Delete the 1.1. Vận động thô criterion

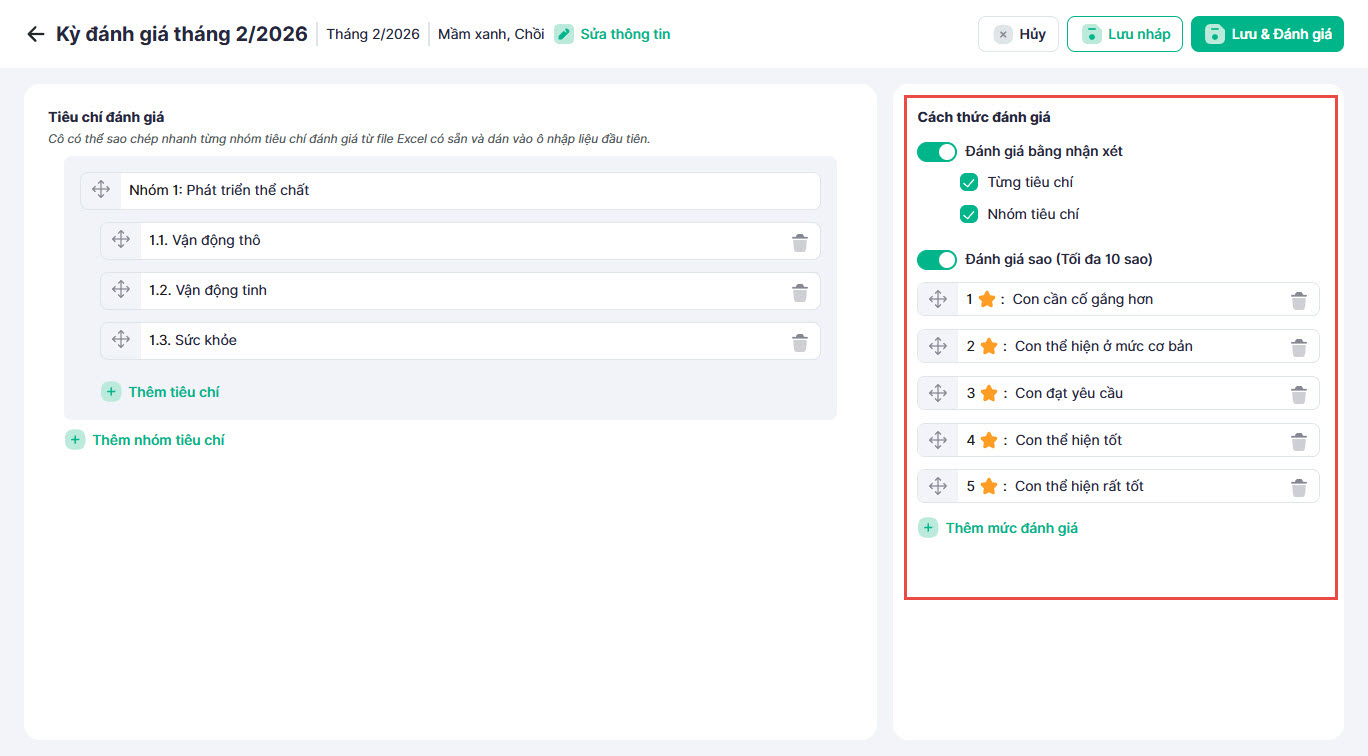coord(800,242)
